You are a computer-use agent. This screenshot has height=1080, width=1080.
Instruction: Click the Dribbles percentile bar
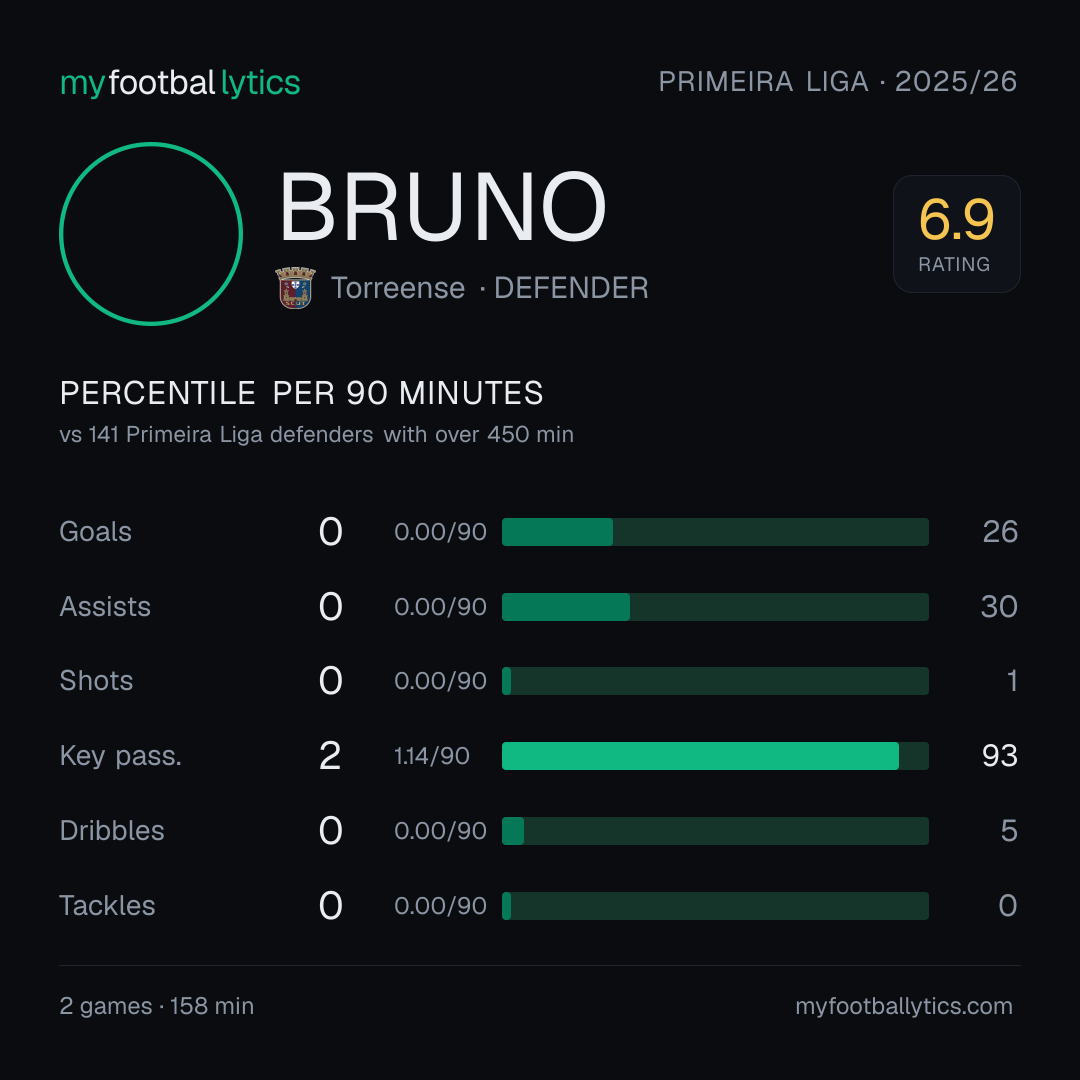[x=715, y=831]
